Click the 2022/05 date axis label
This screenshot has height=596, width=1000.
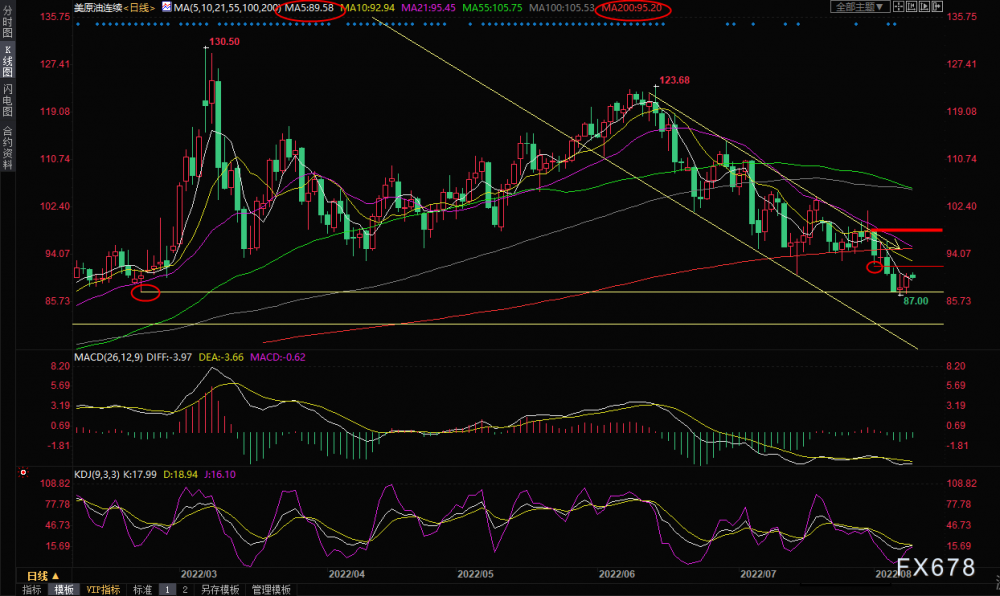pyautogui.click(x=475, y=574)
